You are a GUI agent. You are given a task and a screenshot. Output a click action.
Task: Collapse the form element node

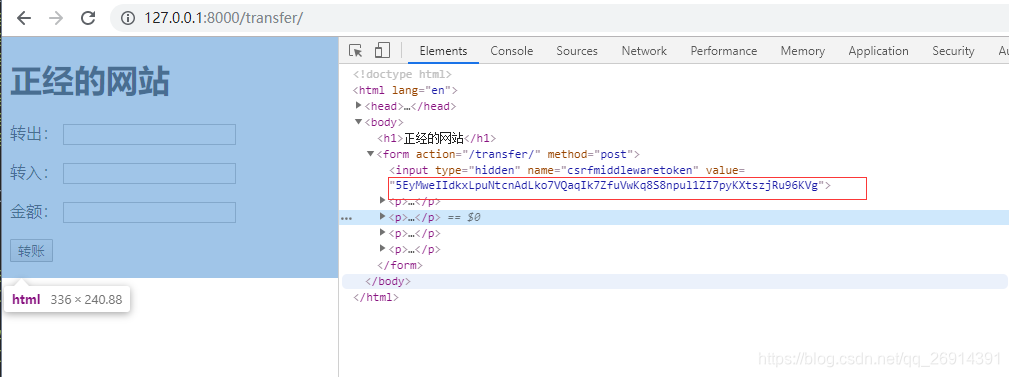(x=371, y=154)
